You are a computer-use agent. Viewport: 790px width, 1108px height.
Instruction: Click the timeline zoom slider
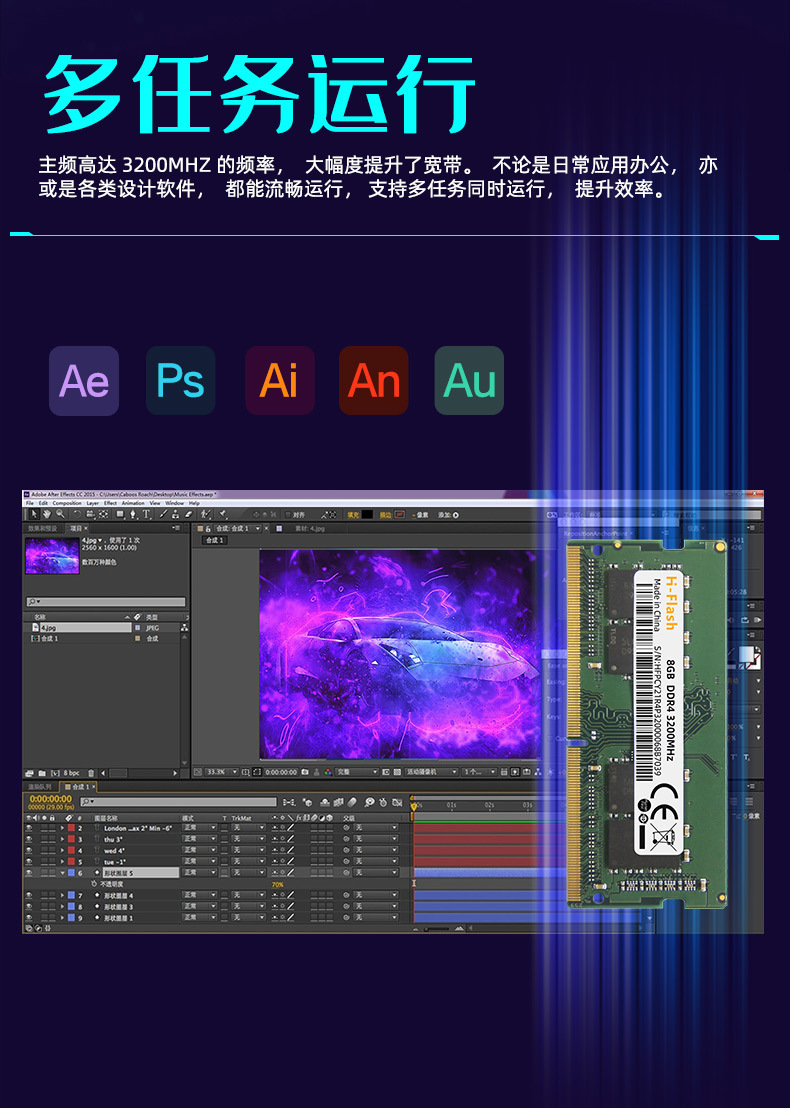(438, 929)
